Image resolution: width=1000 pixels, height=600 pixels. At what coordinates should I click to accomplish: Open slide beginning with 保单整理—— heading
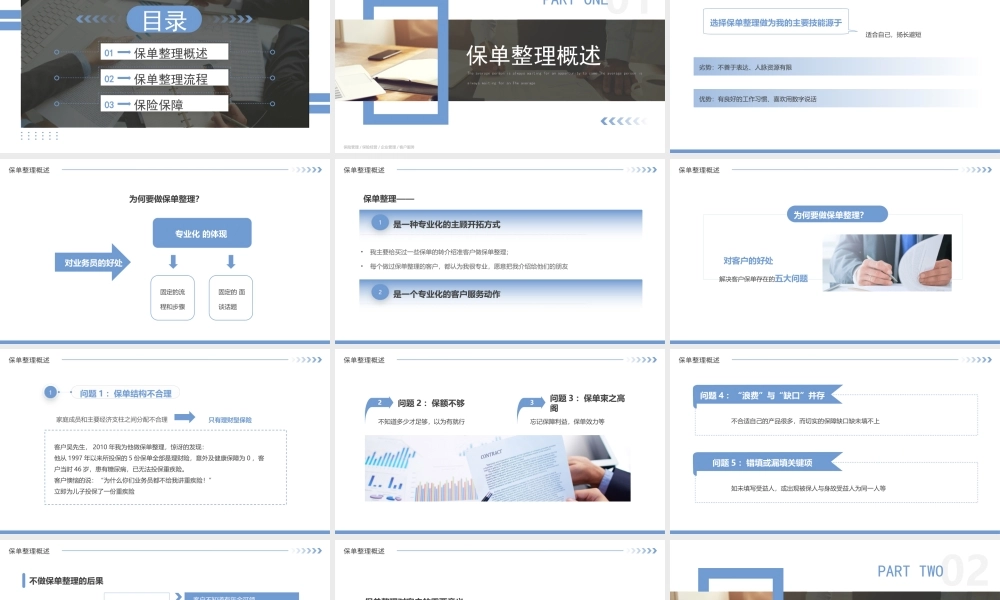(499, 251)
